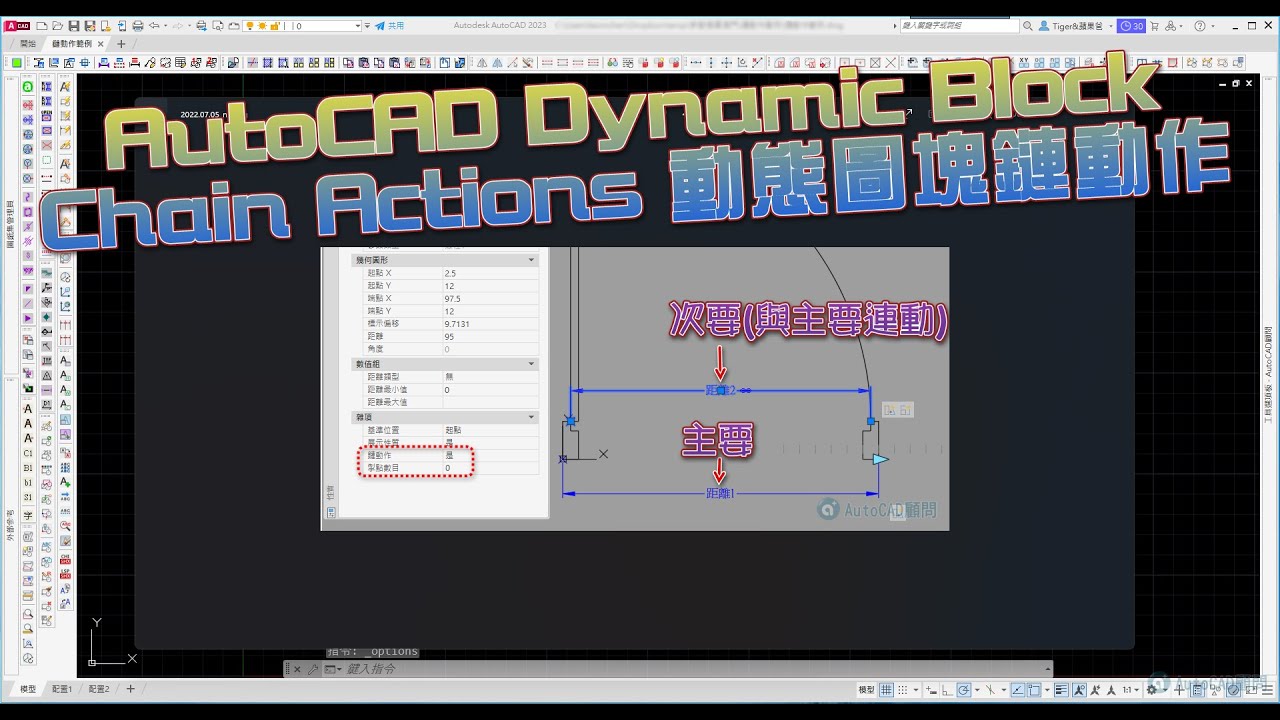Viewport: 1280px width, 720px height.
Task: Close the 鏈動作範例 drawing tab
Action: pyautogui.click(x=101, y=44)
